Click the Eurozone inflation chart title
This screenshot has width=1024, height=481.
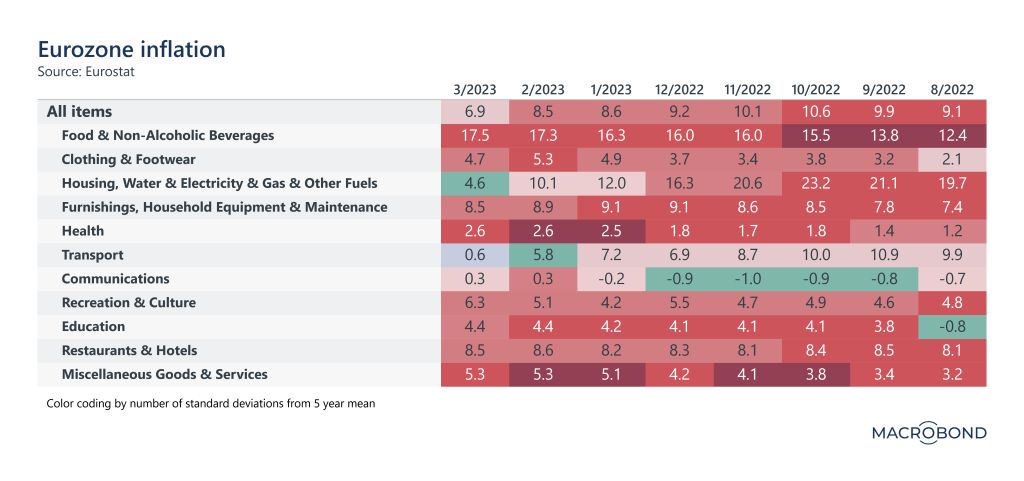pos(131,49)
